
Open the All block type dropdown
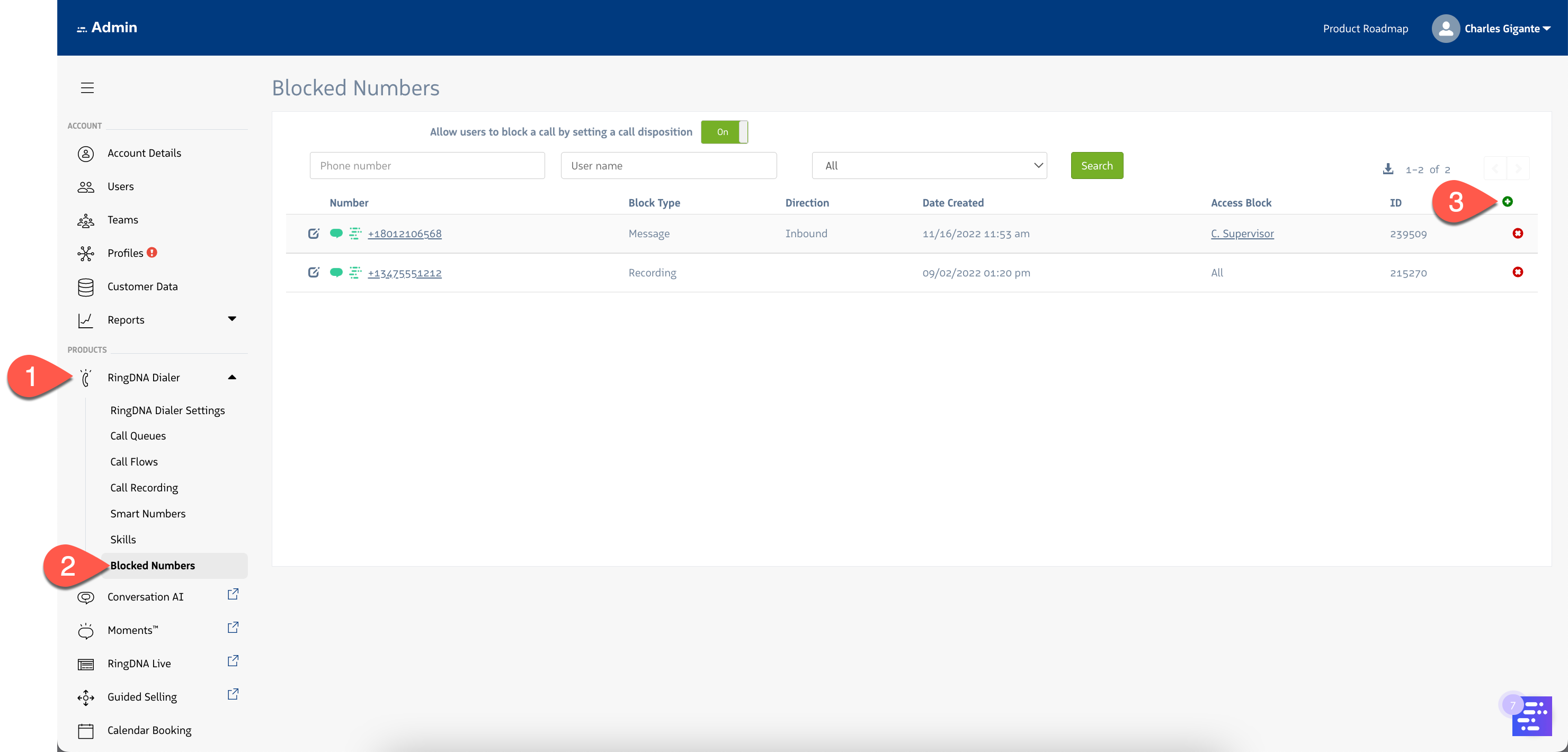coord(929,165)
